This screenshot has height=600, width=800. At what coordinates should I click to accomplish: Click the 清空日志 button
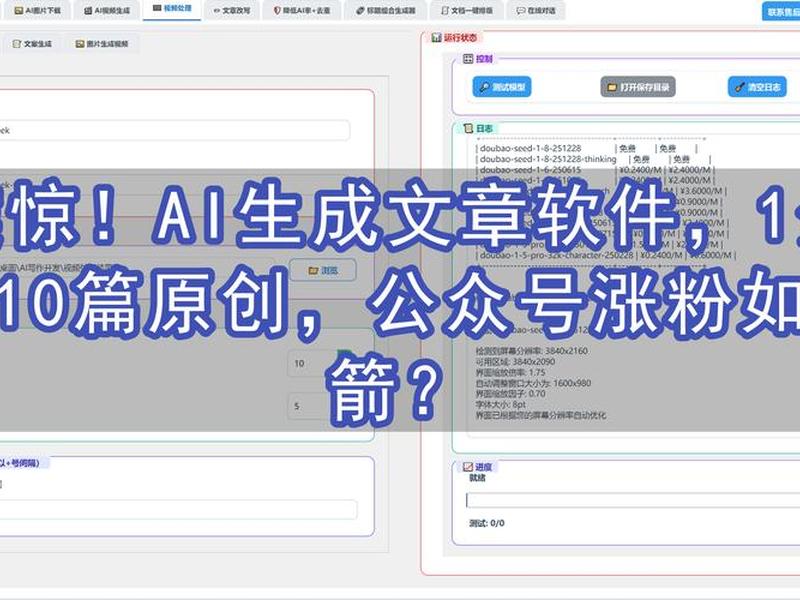757,87
